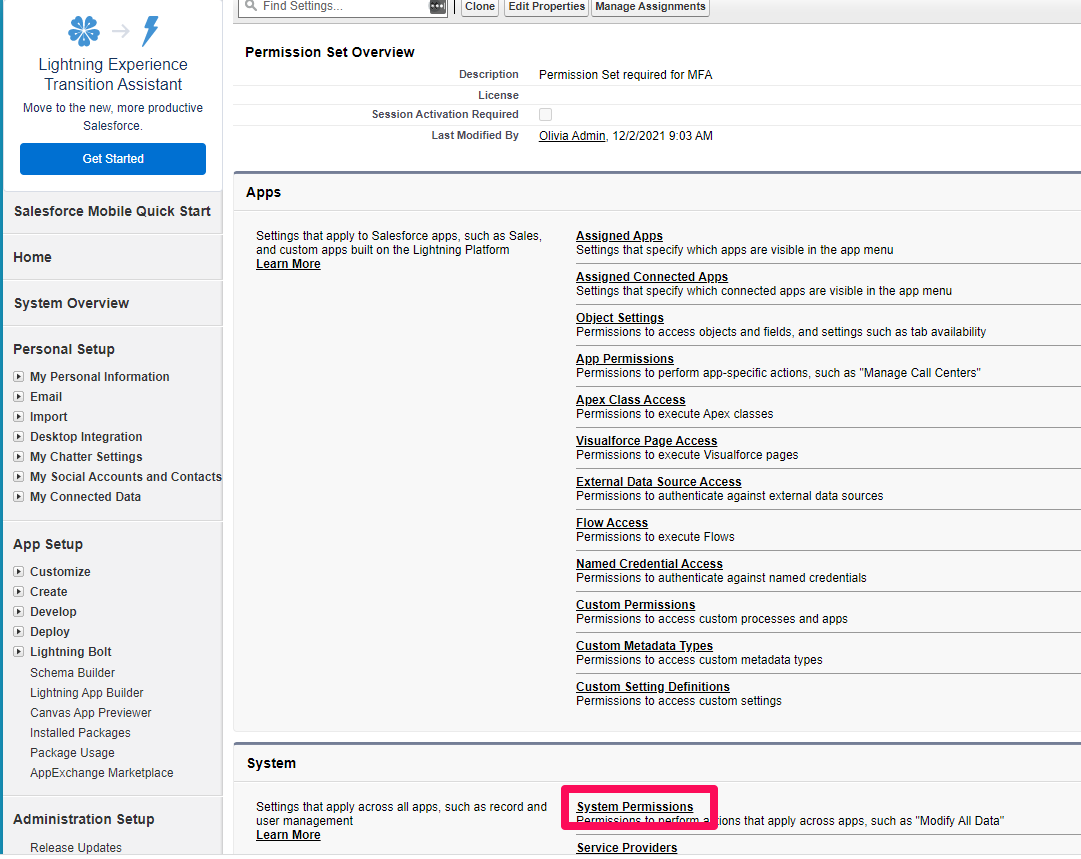Open App Permissions link
Image resolution: width=1081 pixels, height=859 pixels.
pos(625,358)
